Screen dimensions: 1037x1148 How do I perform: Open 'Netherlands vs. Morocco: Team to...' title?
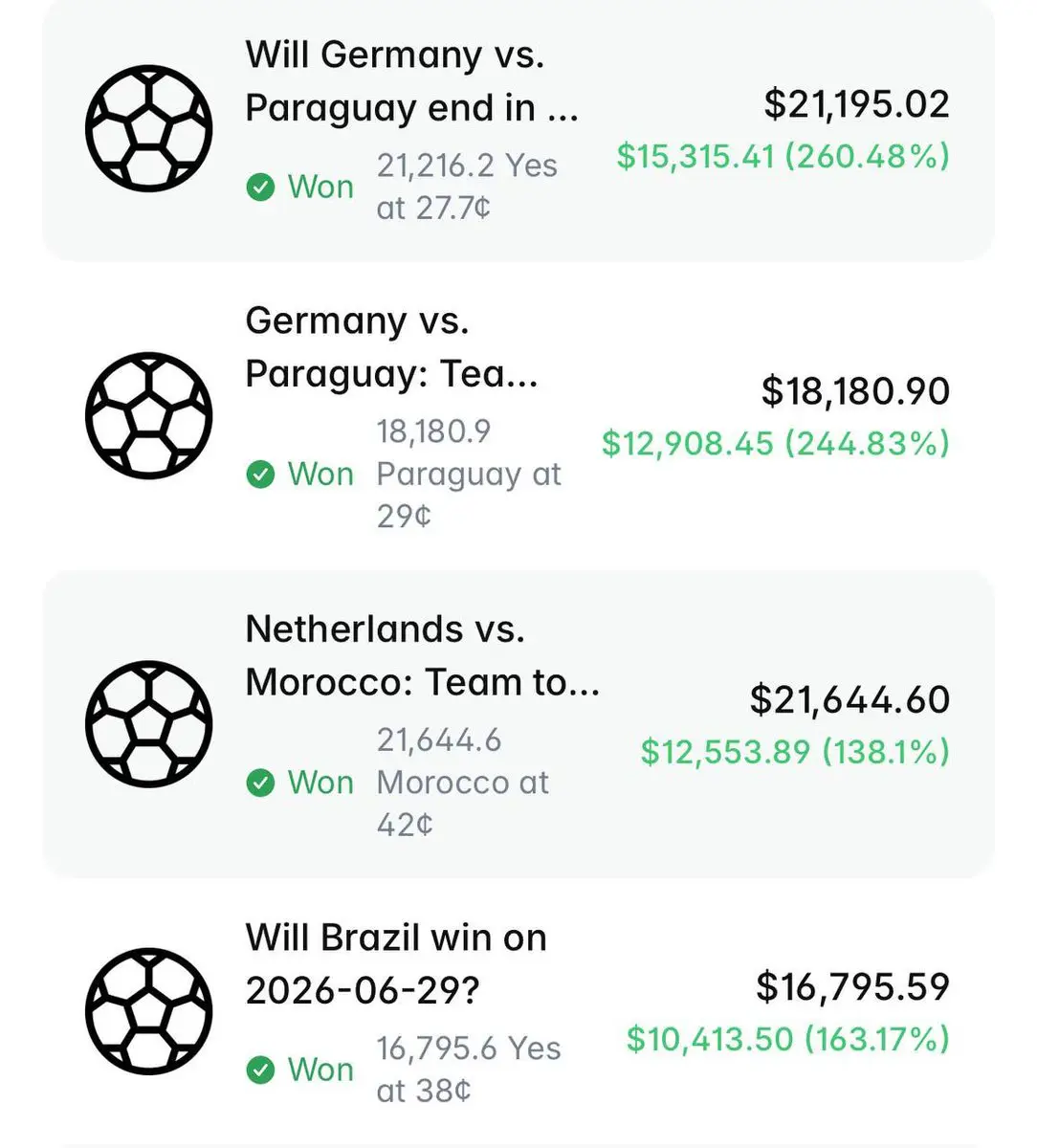point(423,656)
